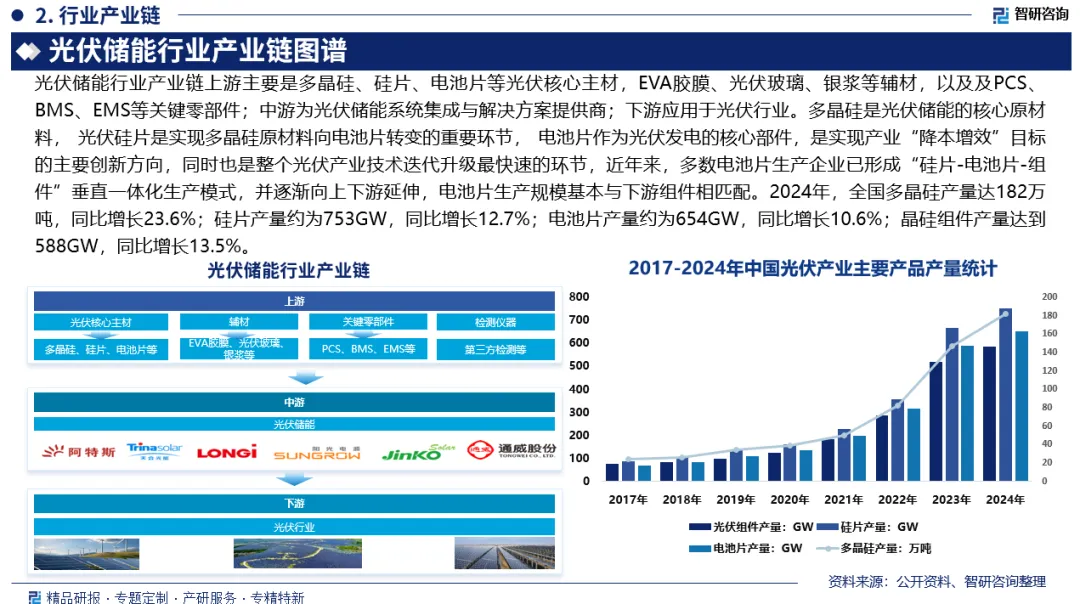This screenshot has width=1080, height=604.
Task: Click the footer logo before 精品研报
Action: tap(34, 596)
